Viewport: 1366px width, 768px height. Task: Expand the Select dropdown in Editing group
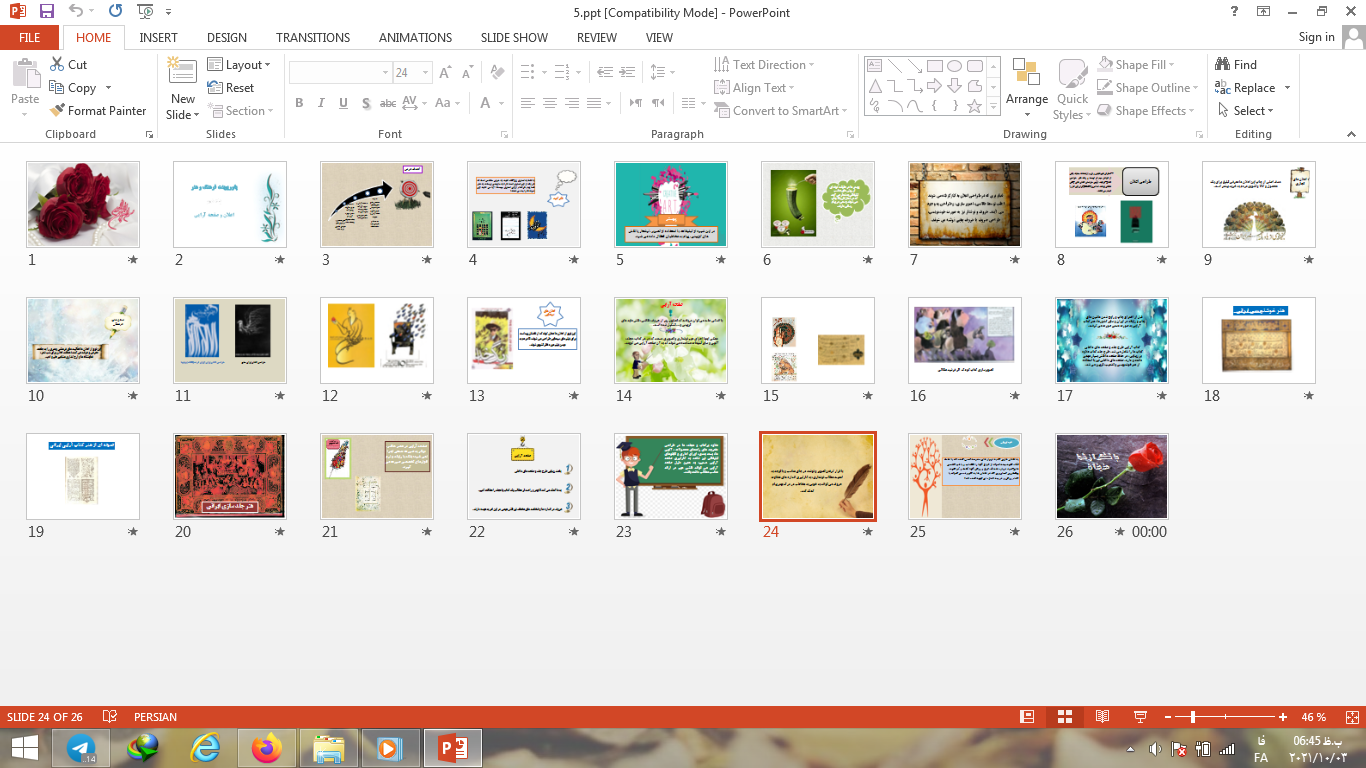coord(1246,111)
